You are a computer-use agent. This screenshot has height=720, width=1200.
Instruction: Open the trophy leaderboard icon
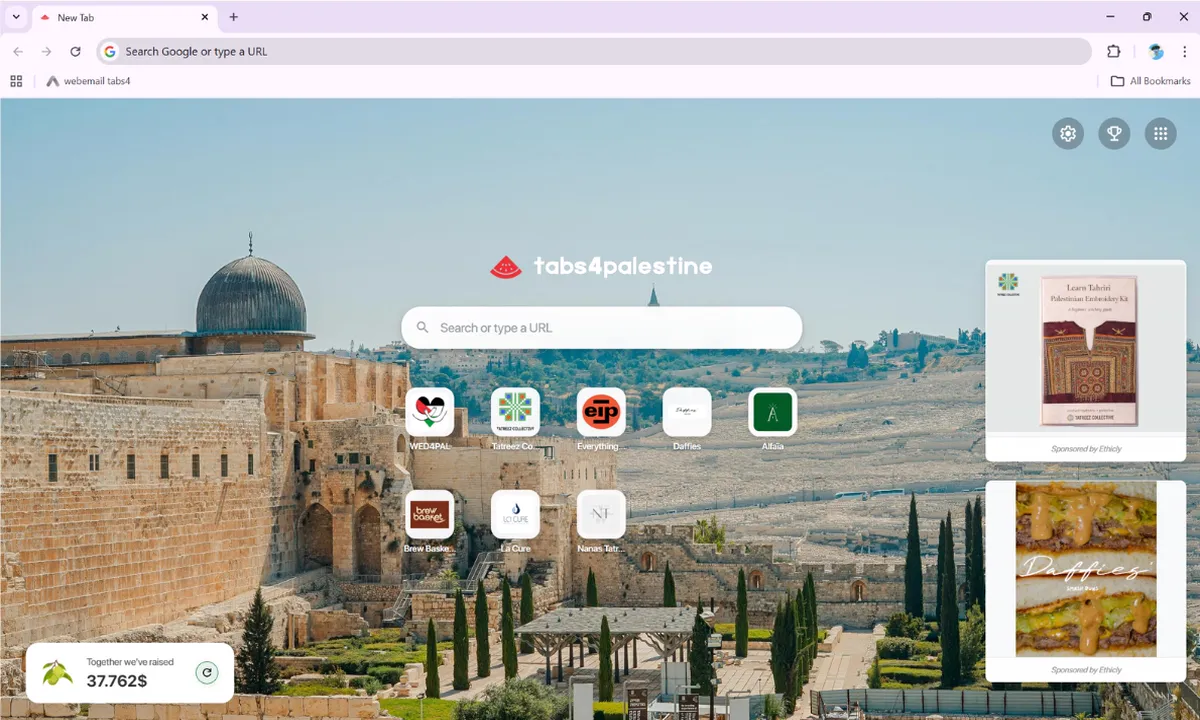pyautogui.click(x=1114, y=134)
